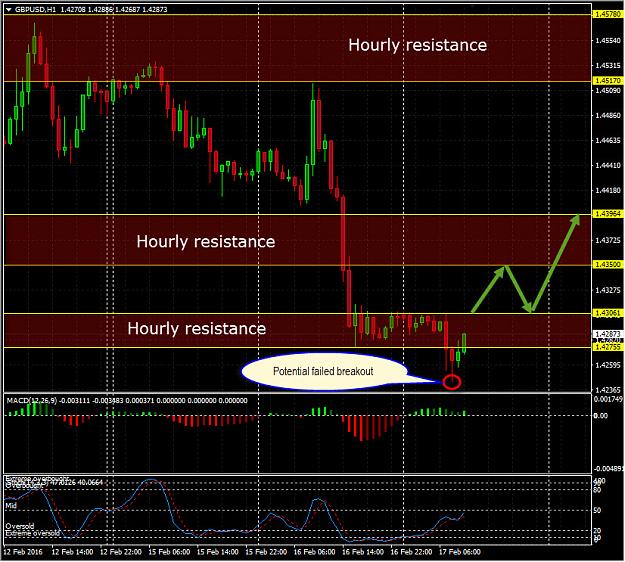This screenshot has width=625, height=562.
Task: Click the '16 Feb 22:00' time axis label
Action: (411, 552)
